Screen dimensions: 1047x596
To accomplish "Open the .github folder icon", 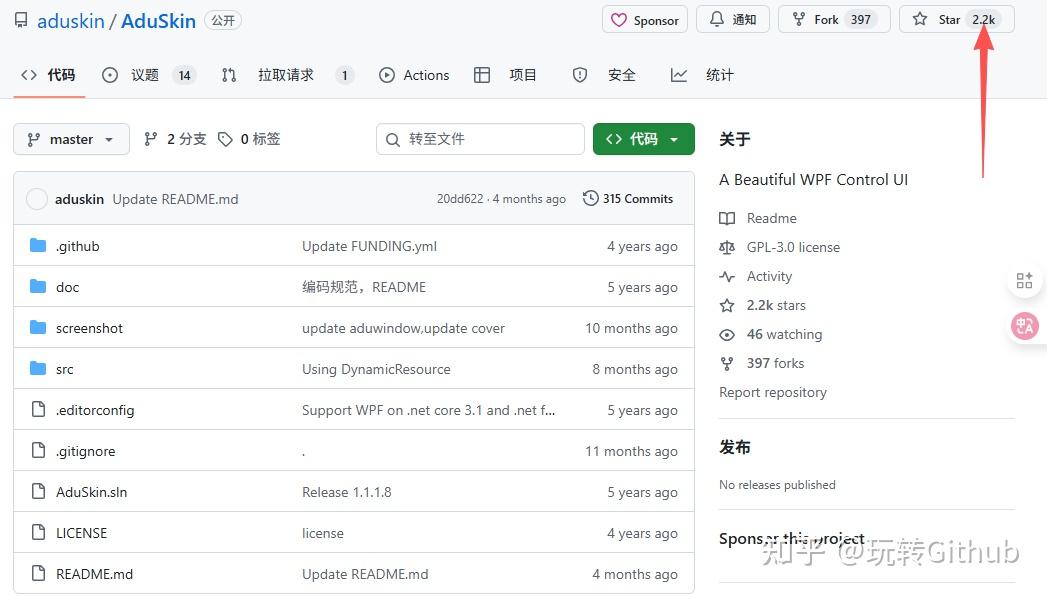I will click(x=37, y=245).
